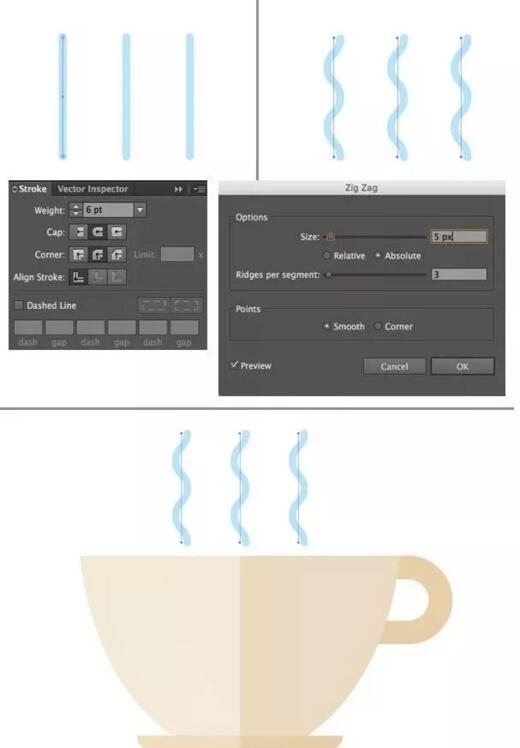This screenshot has width=520, height=748.
Task: Enable the Dashed Line checkbox
Action: pos(19,305)
